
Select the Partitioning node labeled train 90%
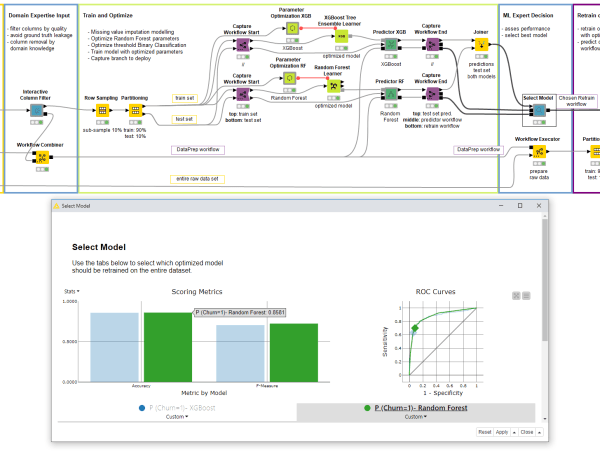135,111
